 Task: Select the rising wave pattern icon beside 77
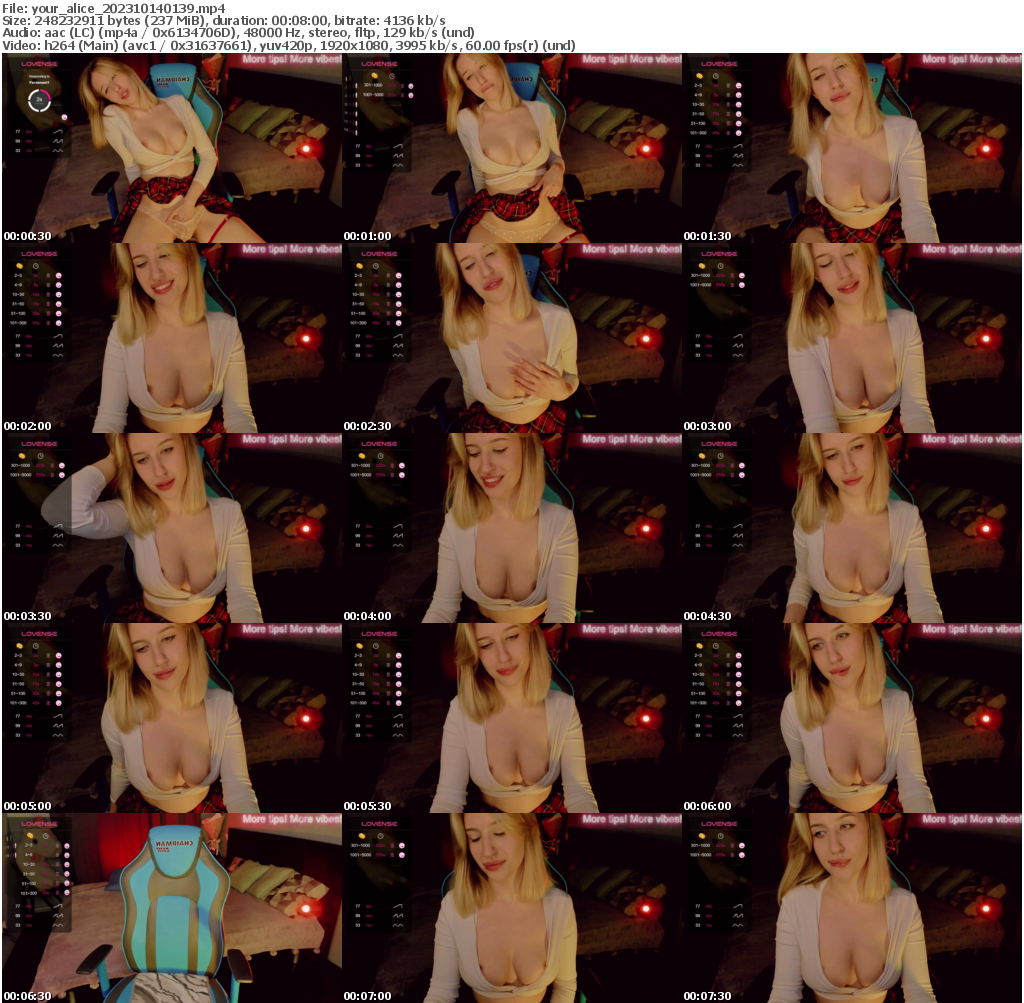tap(739, 146)
